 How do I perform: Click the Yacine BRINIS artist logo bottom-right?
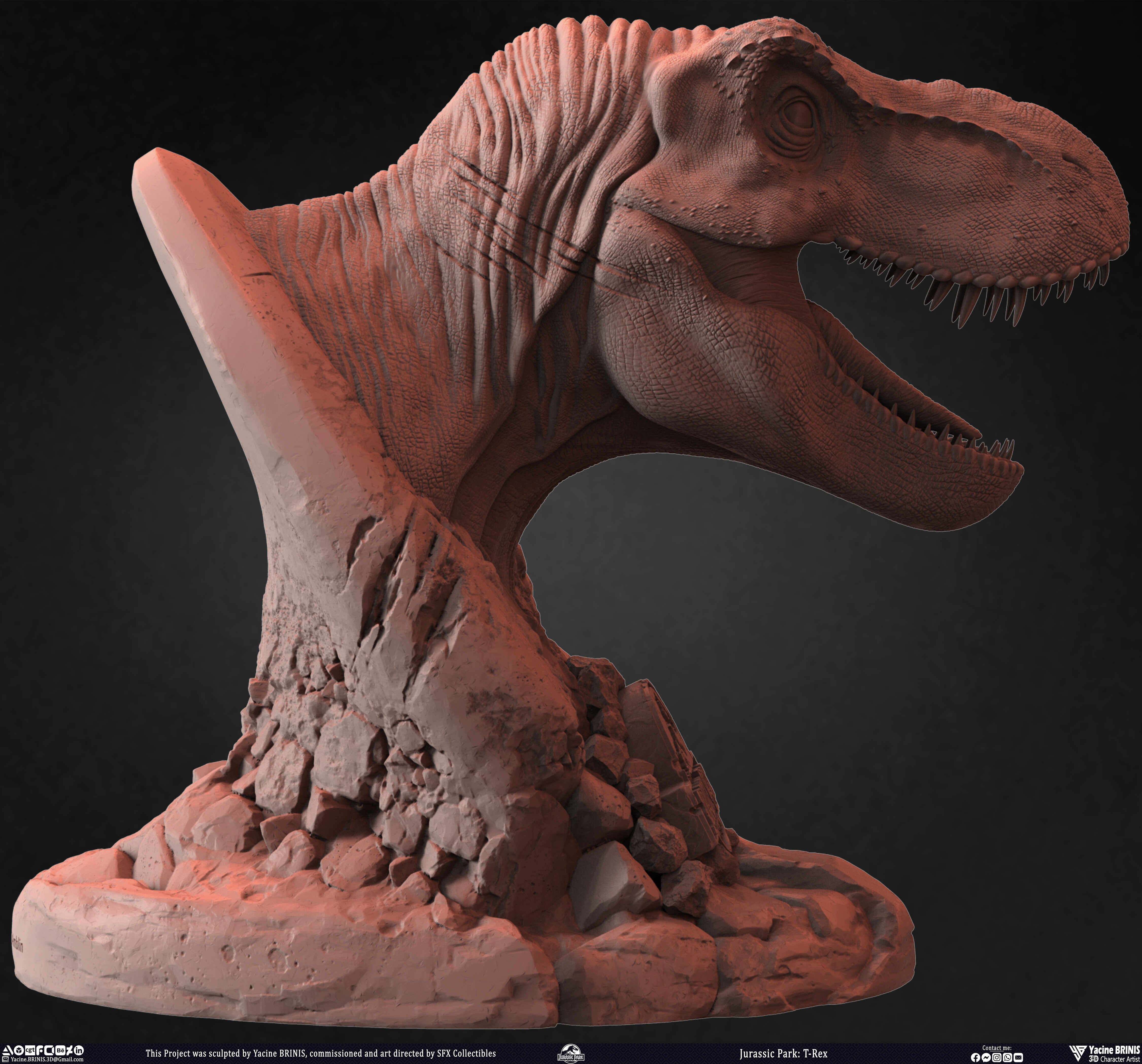pos(1079,1053)
